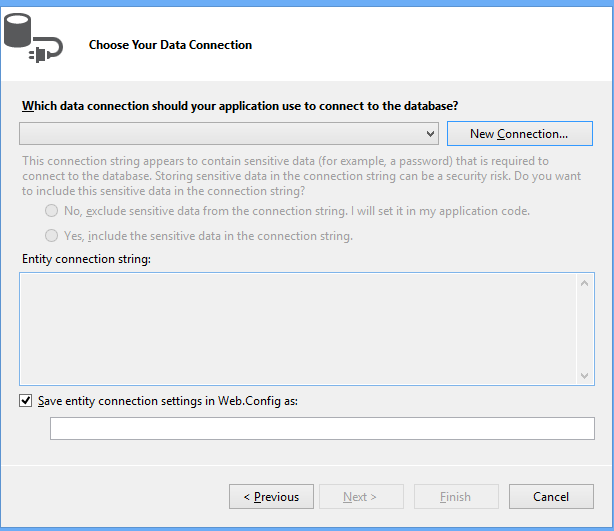The width and height of the screenshot is (614, 531).
Task: Uncheck Save entity connection settings in Web.Config
Action: [25, 401]
